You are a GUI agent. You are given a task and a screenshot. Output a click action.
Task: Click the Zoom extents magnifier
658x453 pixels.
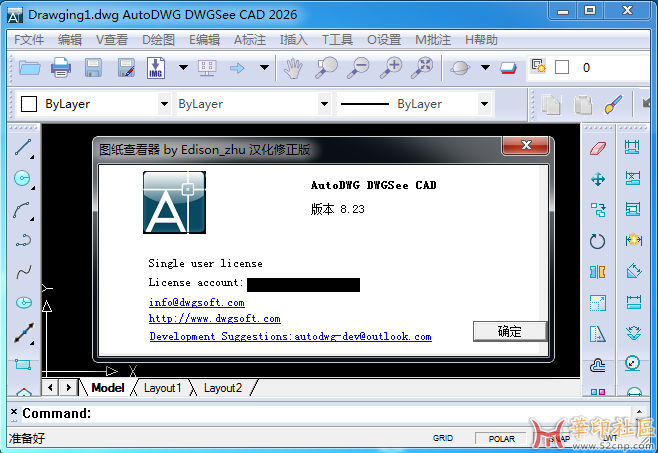[422, 68]
